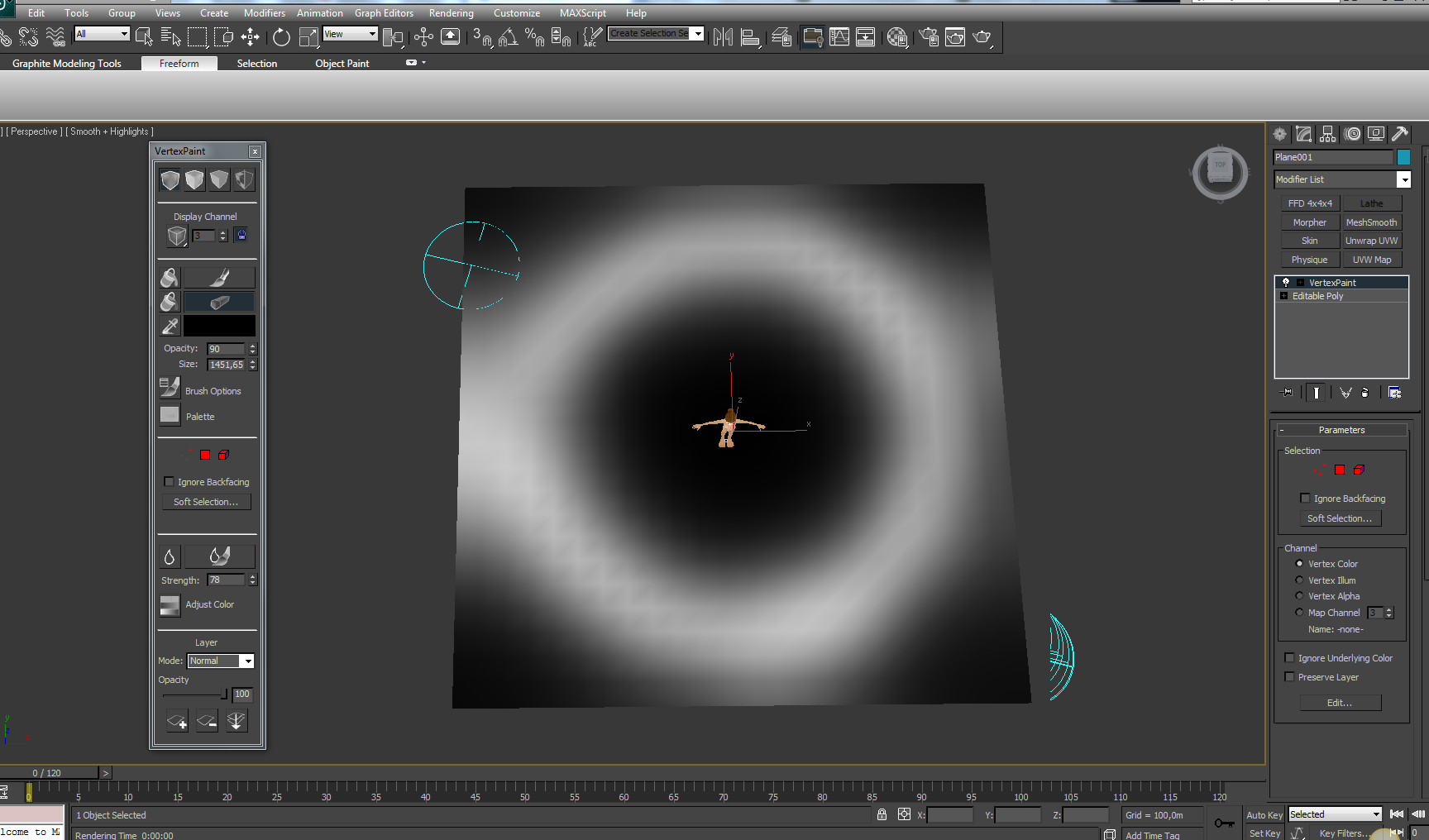Viewport: 1429px width, 840px height.
Task: Switch to the Object Paint ribbon tab
Action: pos(342,64)
